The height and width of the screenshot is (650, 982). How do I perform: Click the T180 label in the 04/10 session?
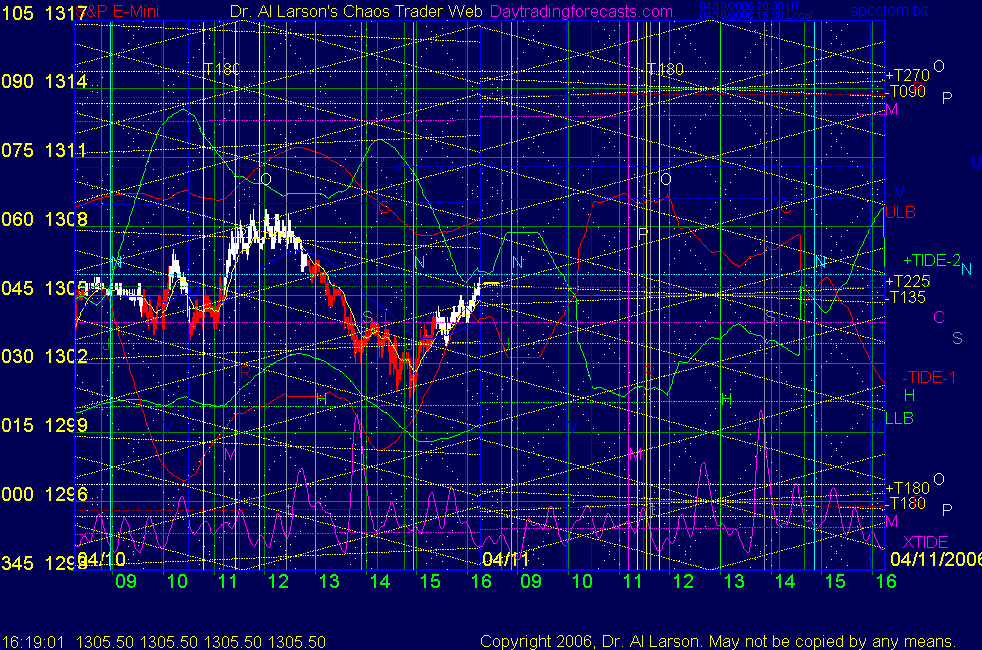pyautogui.click(x=222, y=69)
